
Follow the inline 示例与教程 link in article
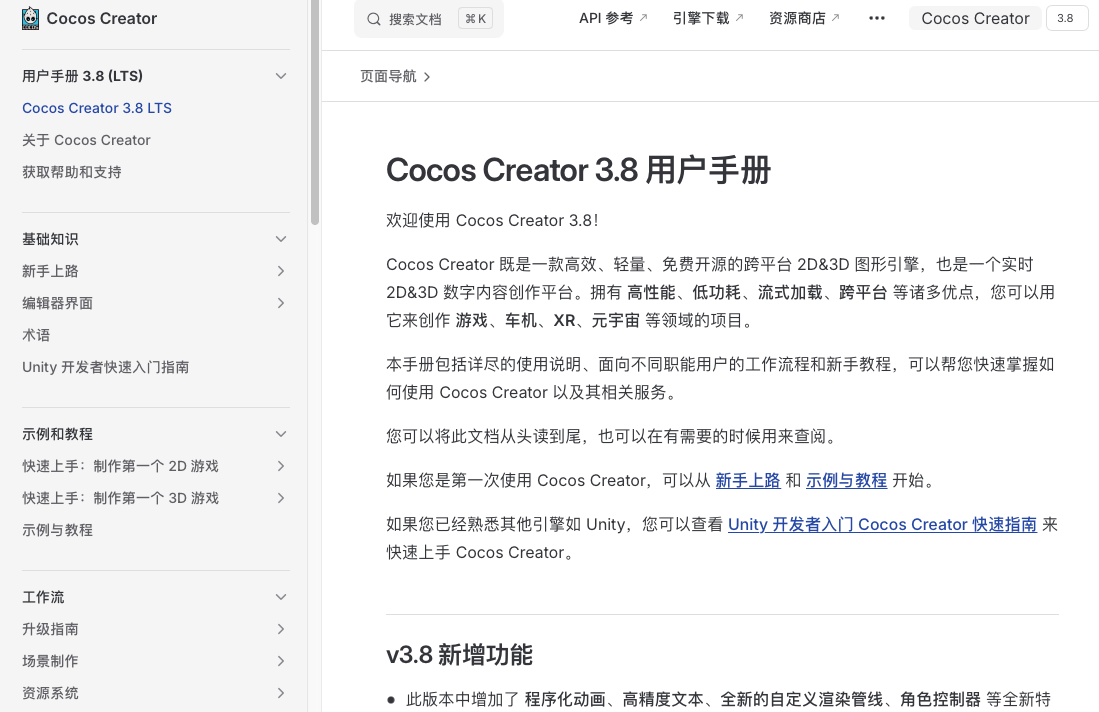tap(847, 481)
